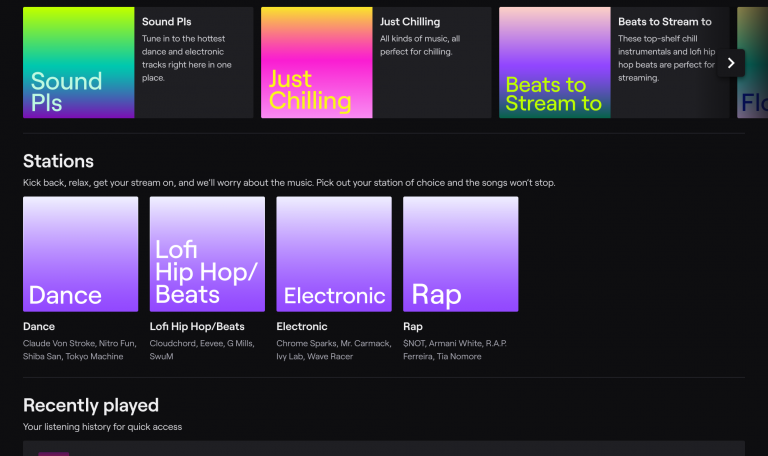Screen dimensions: 768x456
Task: Select the Beats to Stream to cover
Action: tap(555, 62)
